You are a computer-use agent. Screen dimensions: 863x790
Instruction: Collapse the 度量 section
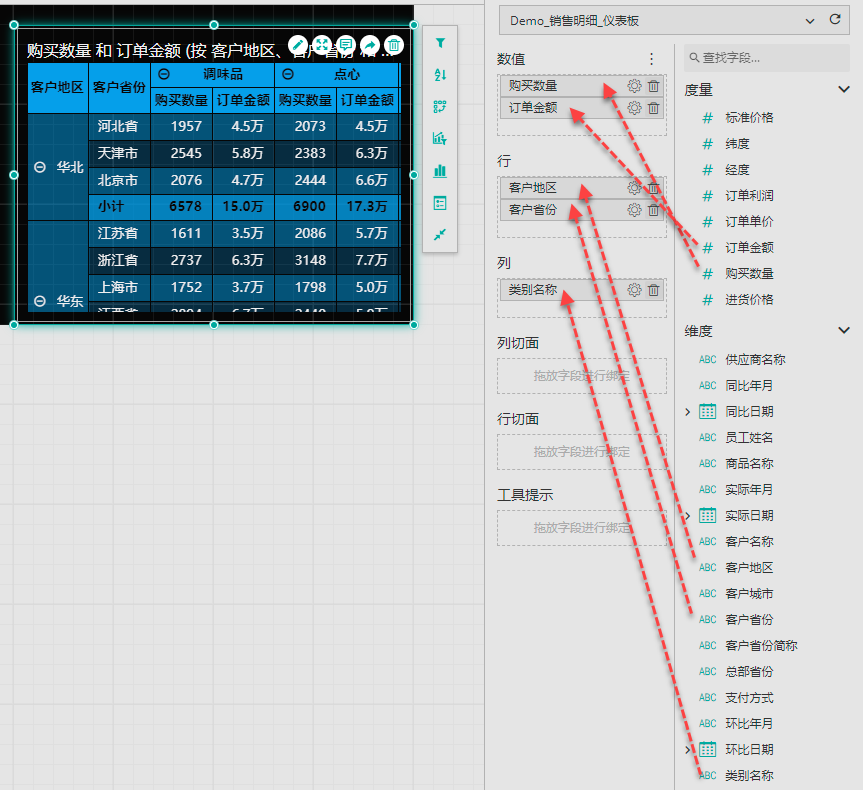pyautogui.click(x=843, y=90)
